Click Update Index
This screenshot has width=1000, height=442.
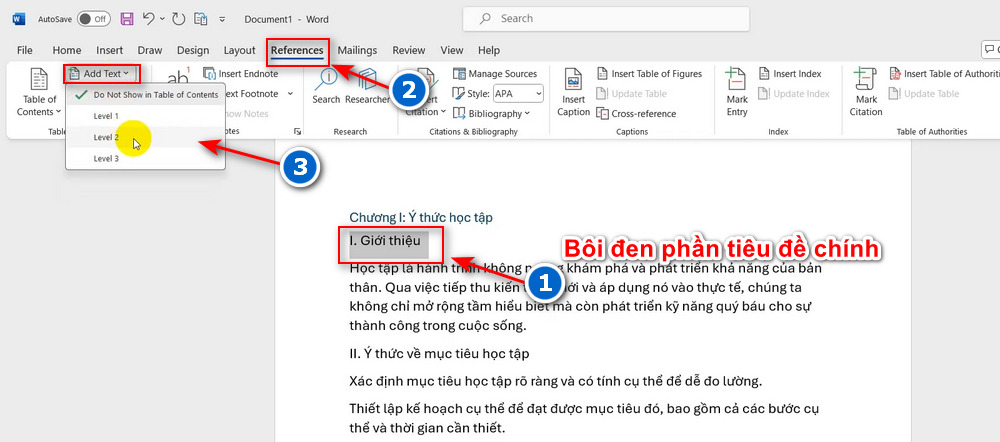794,94
